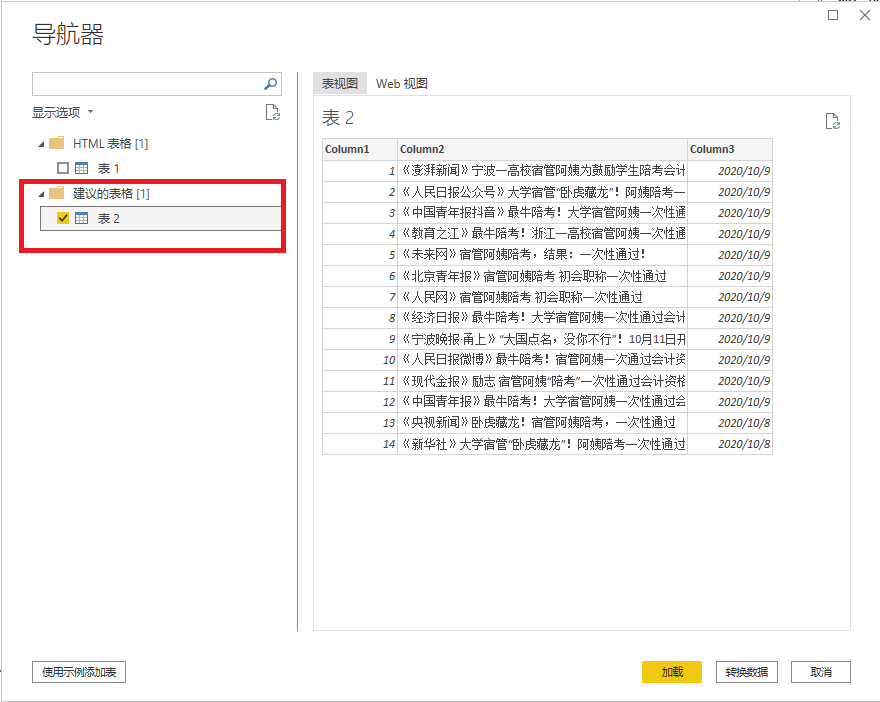The height and width of the screenshot is (702, 880).
Task: Click the search magnifier icon
Action: coord(270,84)
